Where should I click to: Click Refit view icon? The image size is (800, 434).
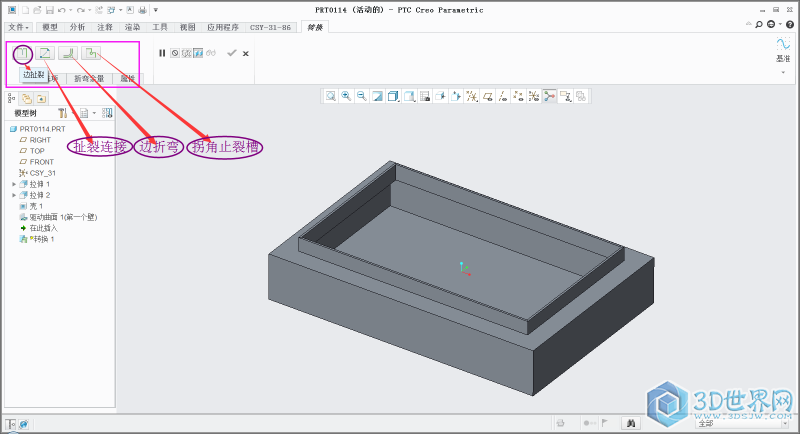pyautogui.click(x=331, y=96)
